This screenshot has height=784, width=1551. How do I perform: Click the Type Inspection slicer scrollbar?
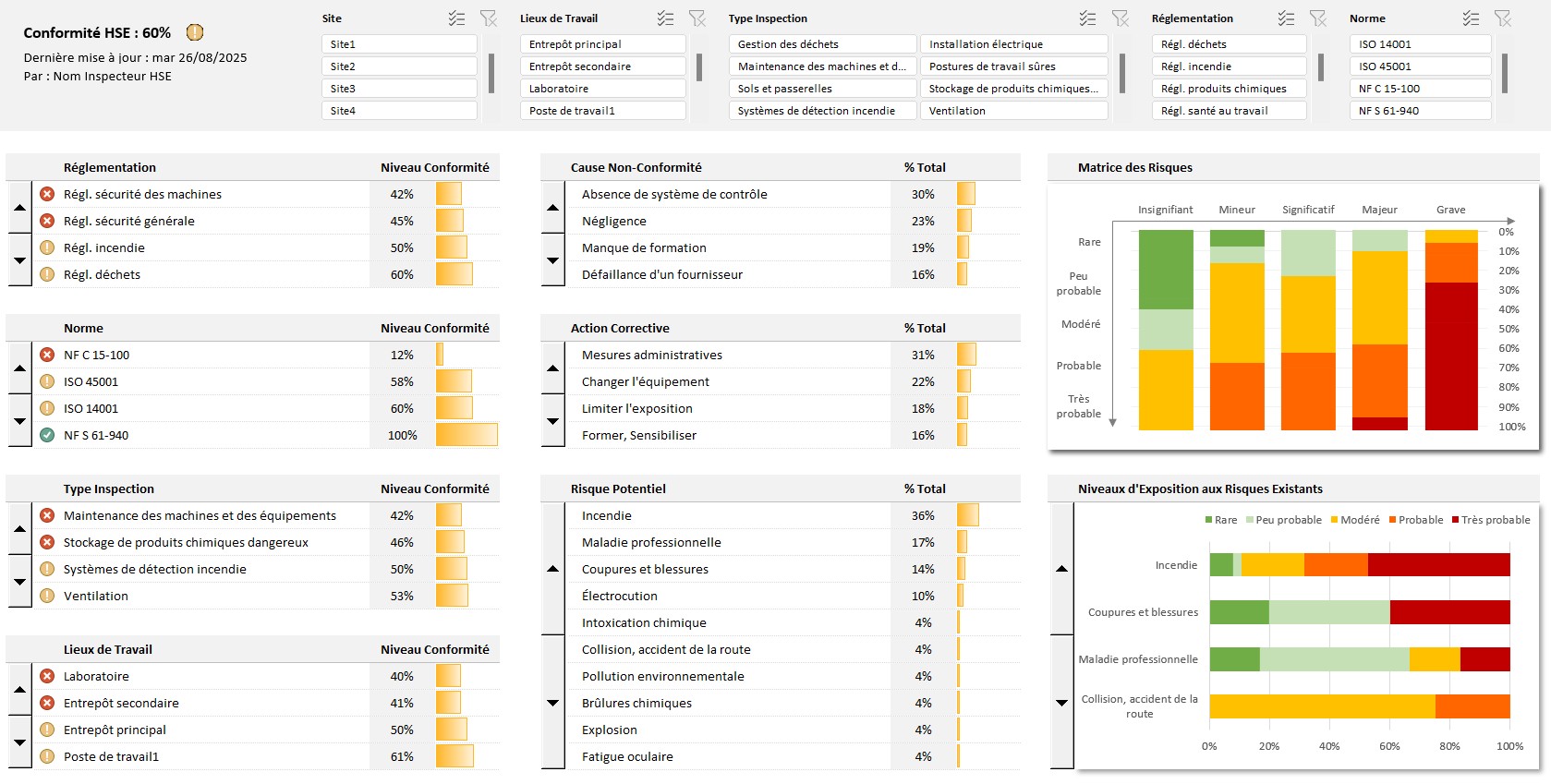[1122, 73]
